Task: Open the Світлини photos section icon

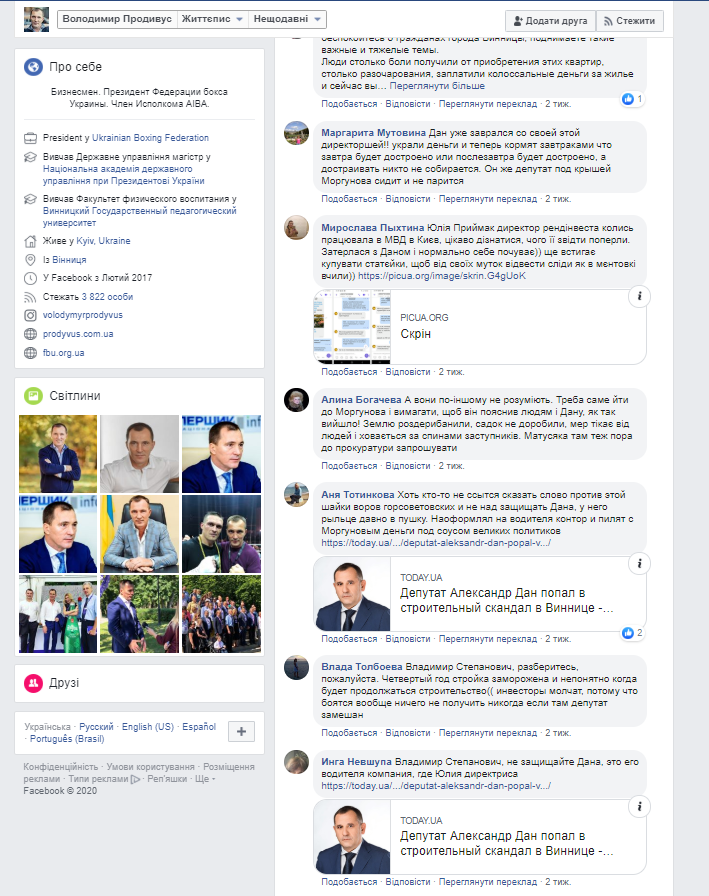Action: tap(33, 395)
